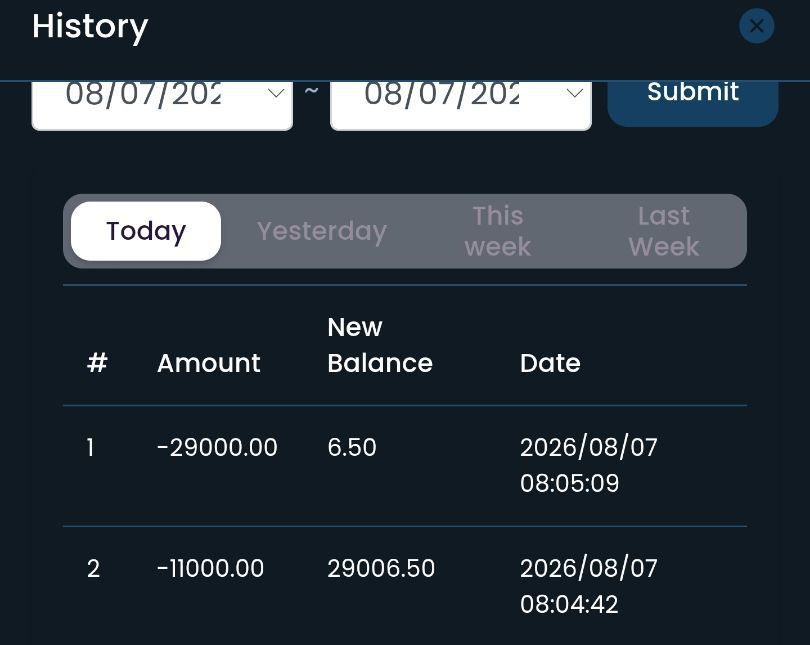
Task: Click the Amount column header
Action: tap(209, 363)
